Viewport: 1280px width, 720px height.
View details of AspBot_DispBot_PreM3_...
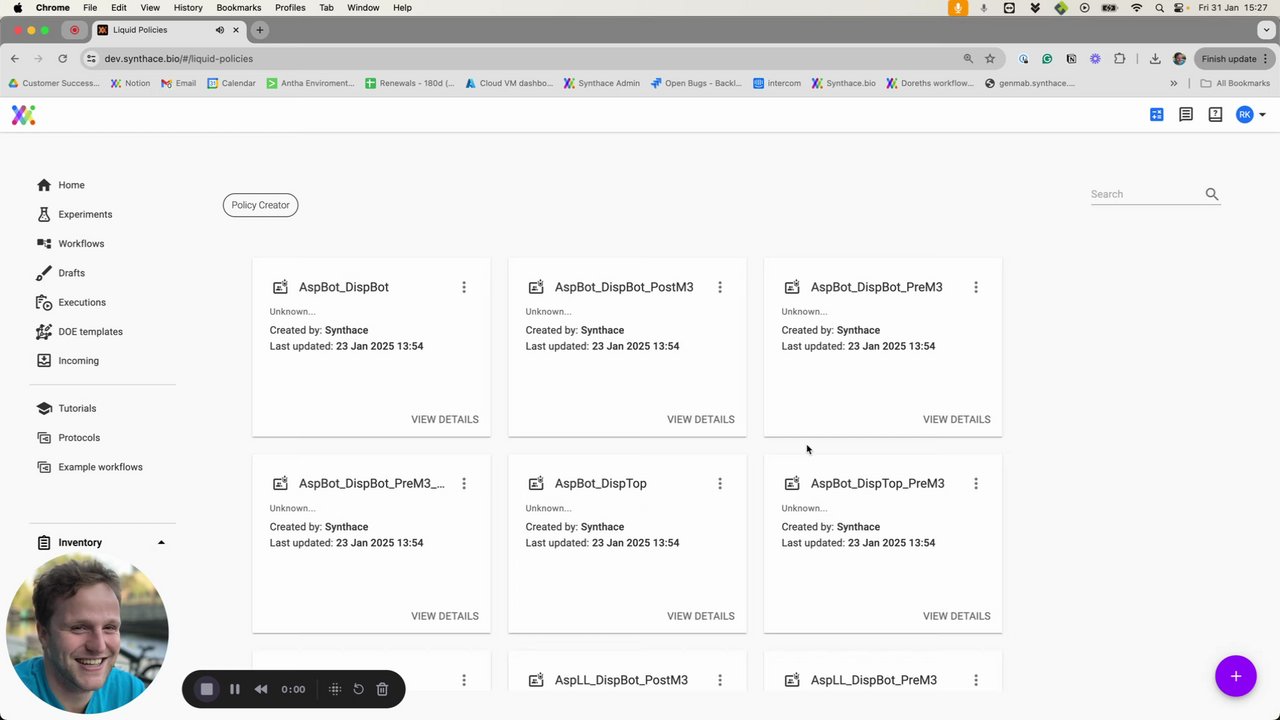tap(445, 616)
